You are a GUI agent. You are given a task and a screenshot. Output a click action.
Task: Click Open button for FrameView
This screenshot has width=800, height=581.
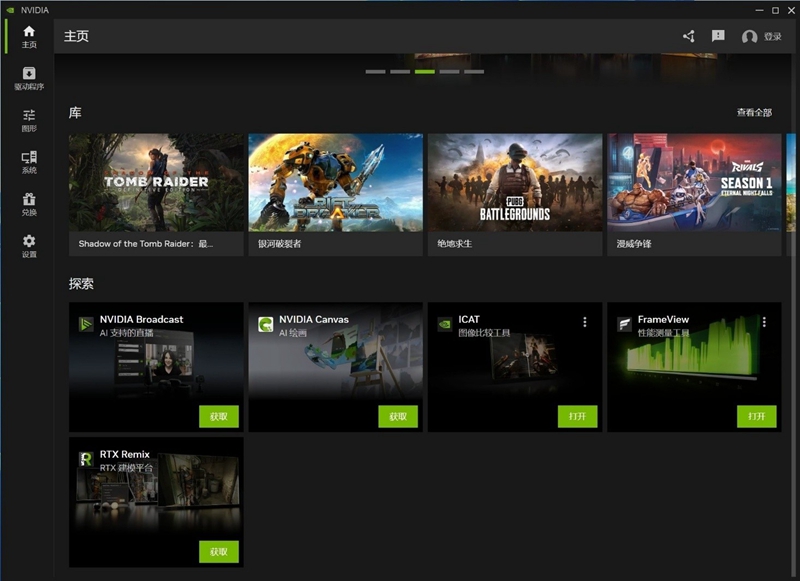click(x=757, y=416)
